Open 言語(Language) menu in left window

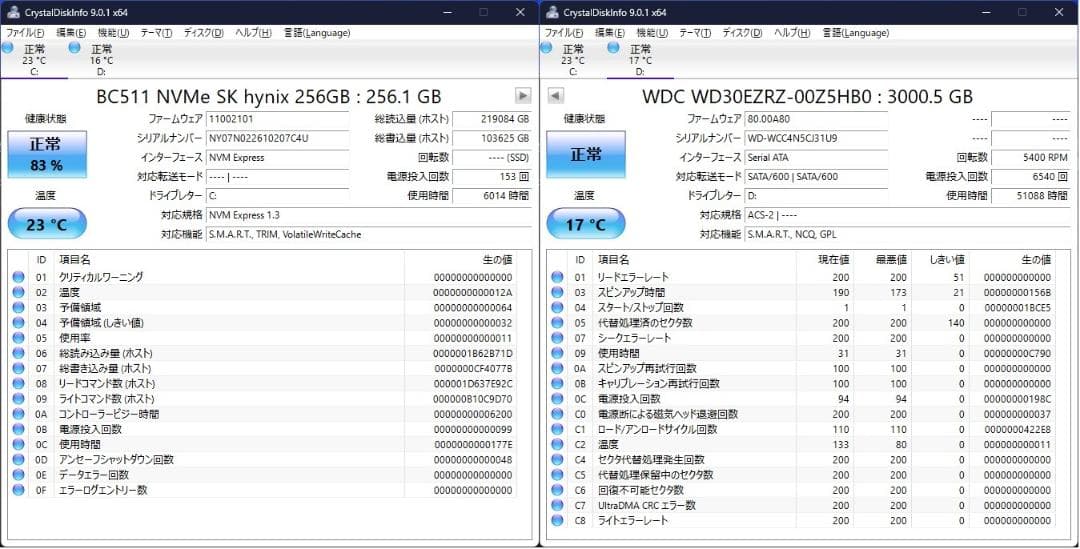[317, 33]
